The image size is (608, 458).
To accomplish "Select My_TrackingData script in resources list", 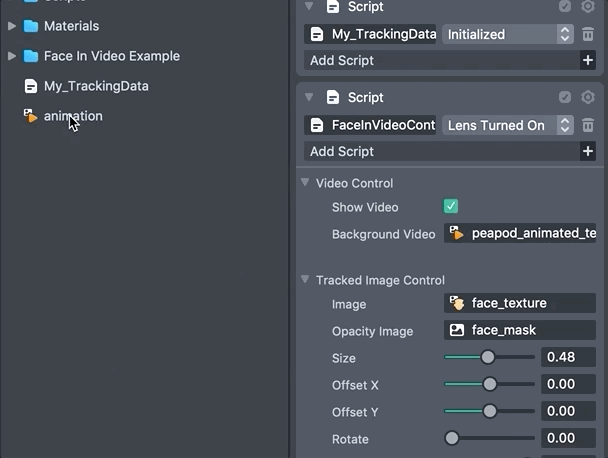I will (95, 86).
